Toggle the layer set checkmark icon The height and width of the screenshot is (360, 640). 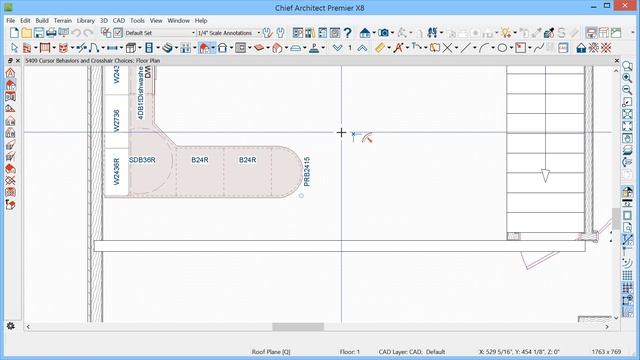(118, 33)
